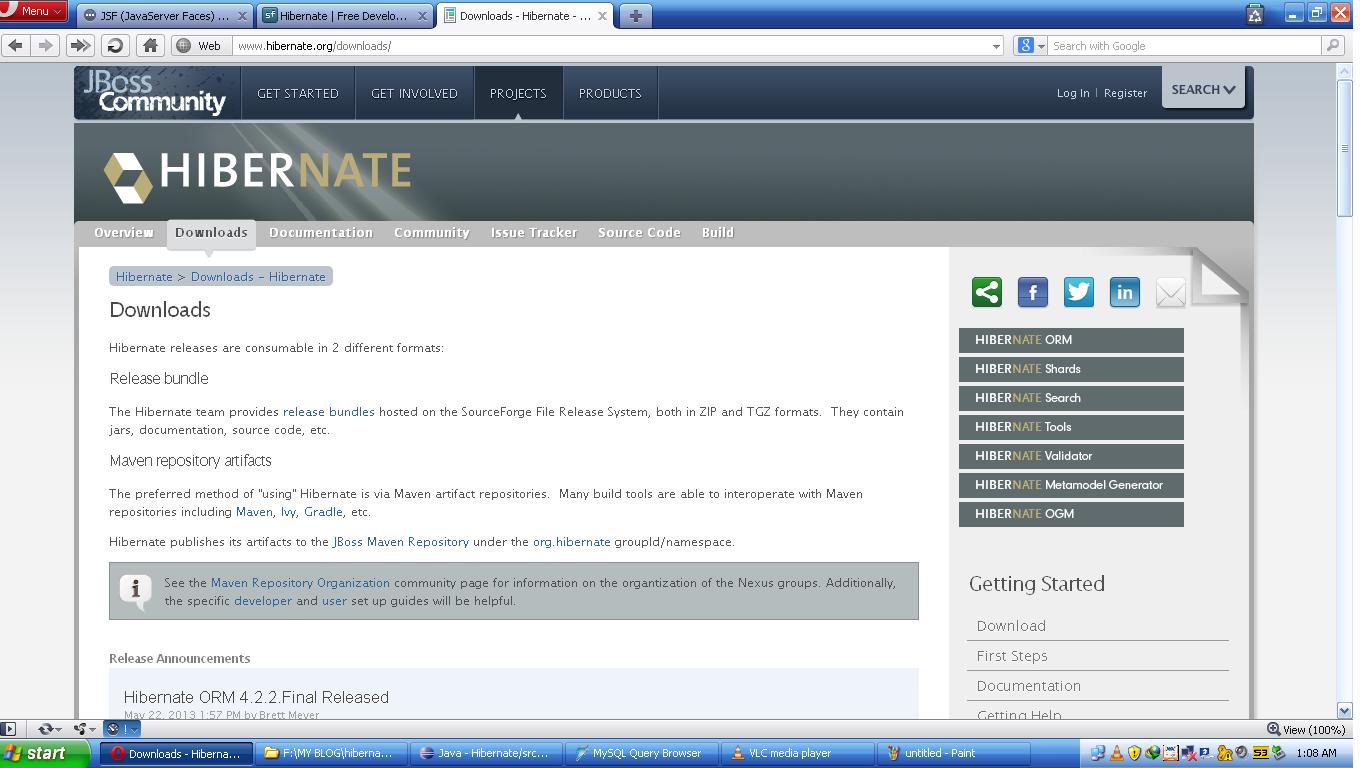The height and width of the screenshot is (768, 1360).
Task: Click the JBoss Community logo
Action: (155, 92)
